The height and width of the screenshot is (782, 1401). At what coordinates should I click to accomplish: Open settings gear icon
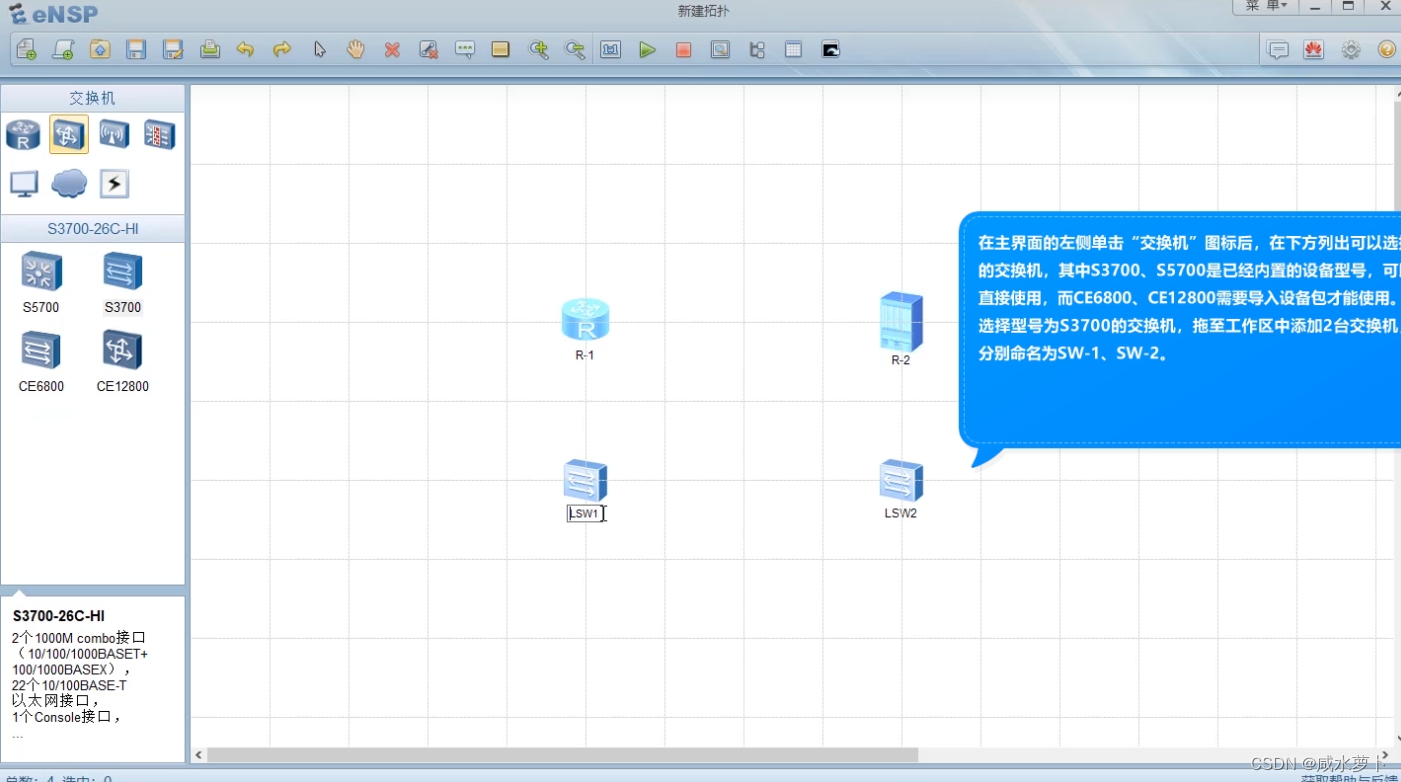tap(1351, 49)
